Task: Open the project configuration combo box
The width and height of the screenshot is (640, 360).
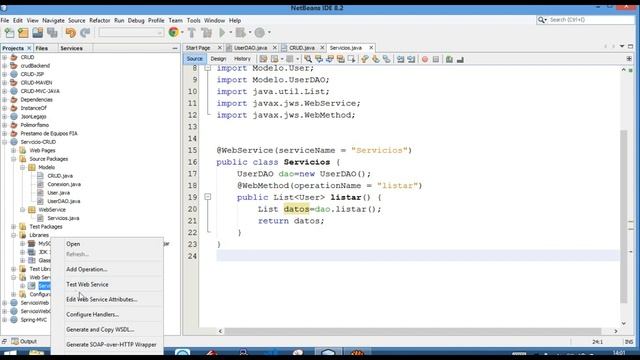Action: point(131,33)
